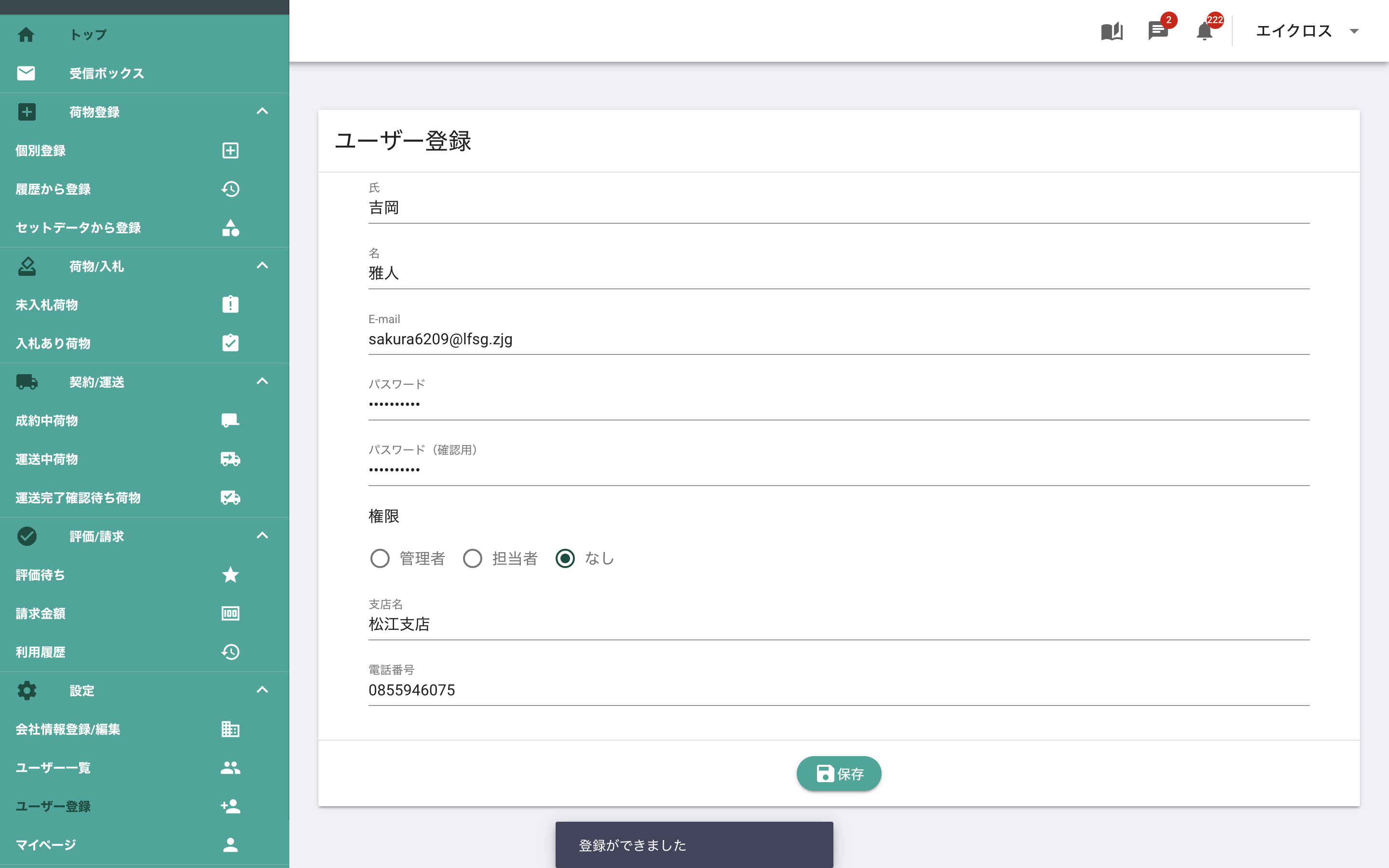Click the 支店名 field with 松江支店

[839, 624]
